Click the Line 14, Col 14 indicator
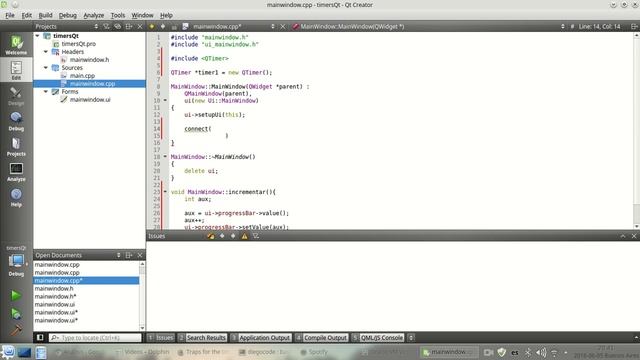 pyautogui.click(x=600, y=27)
